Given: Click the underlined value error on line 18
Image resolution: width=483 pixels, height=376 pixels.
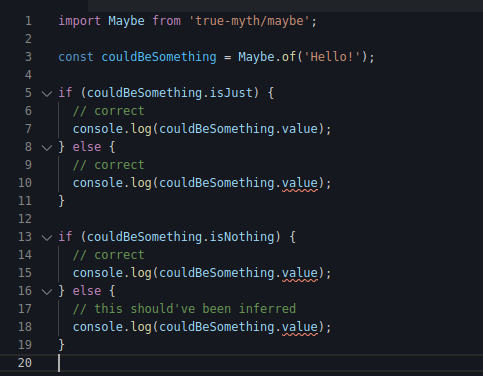Looking at the screenshot, I should [300, 327].
